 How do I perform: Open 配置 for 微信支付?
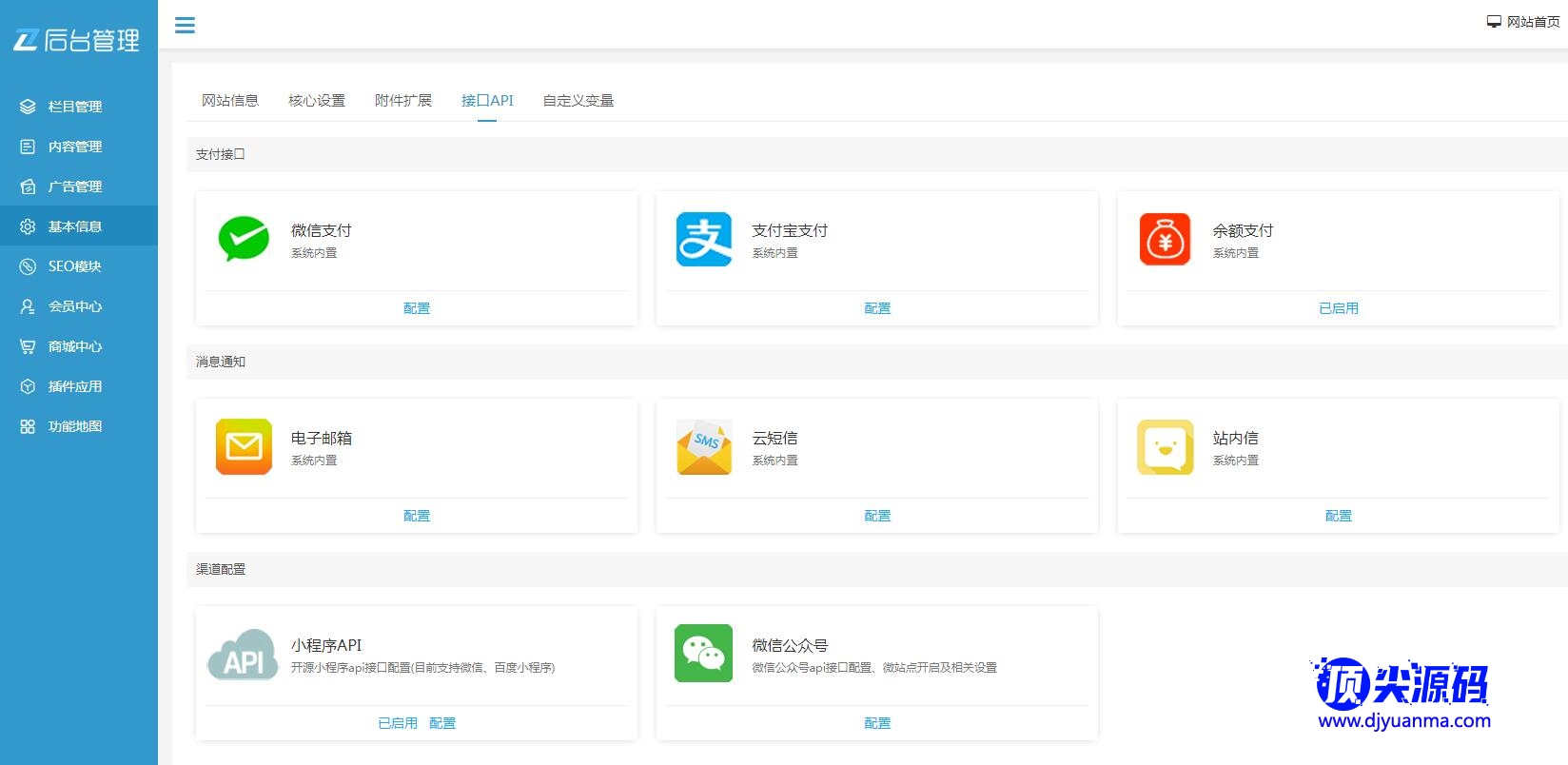coord(417,308)
